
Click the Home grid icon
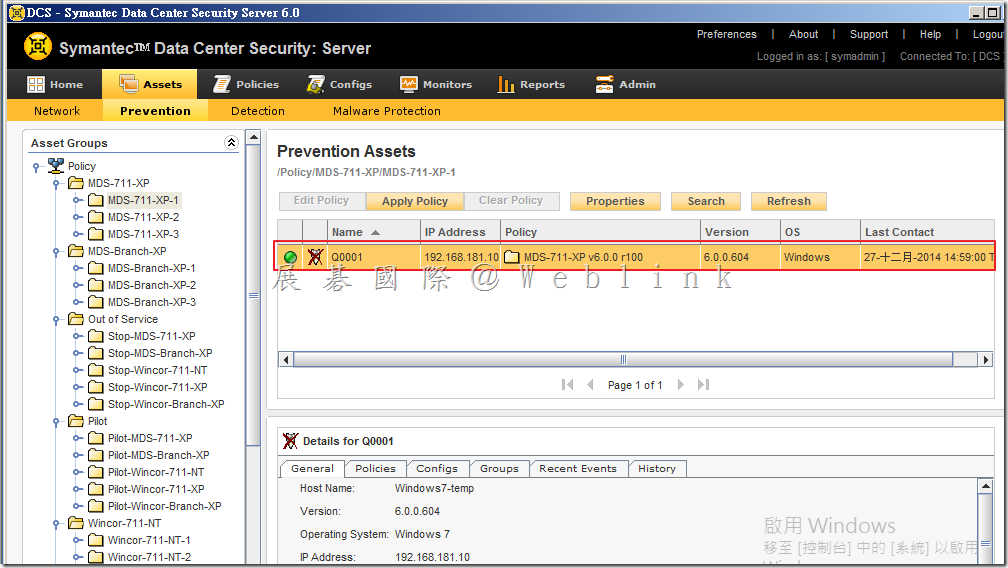coord(35,84)
